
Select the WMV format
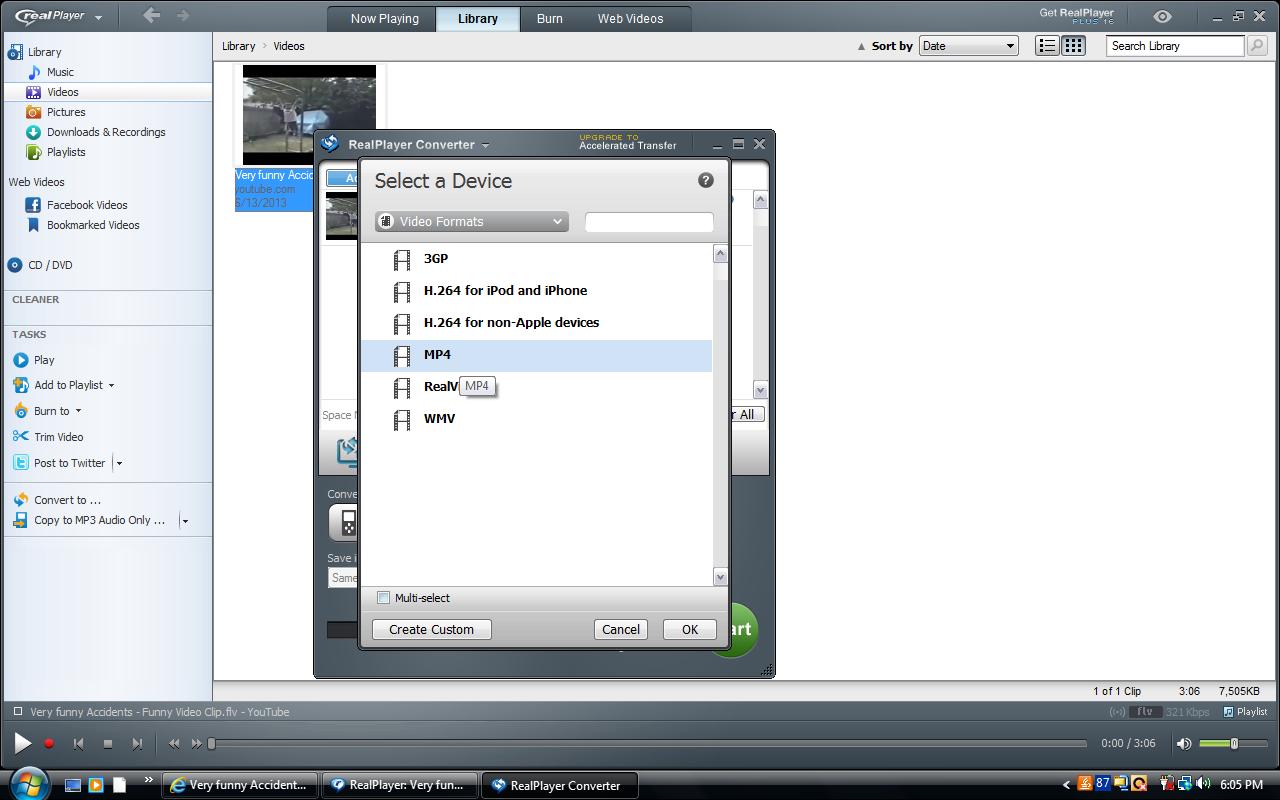pos(536,419)
